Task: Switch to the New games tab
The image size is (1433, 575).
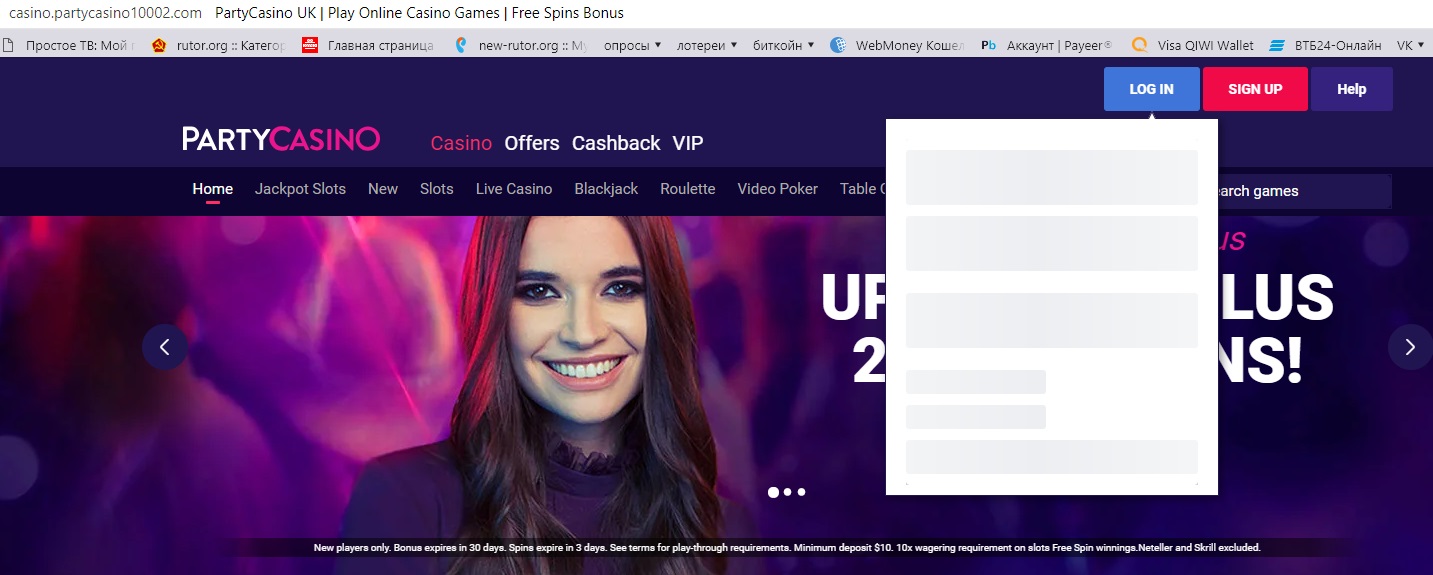Action: [x=383, y=189]
